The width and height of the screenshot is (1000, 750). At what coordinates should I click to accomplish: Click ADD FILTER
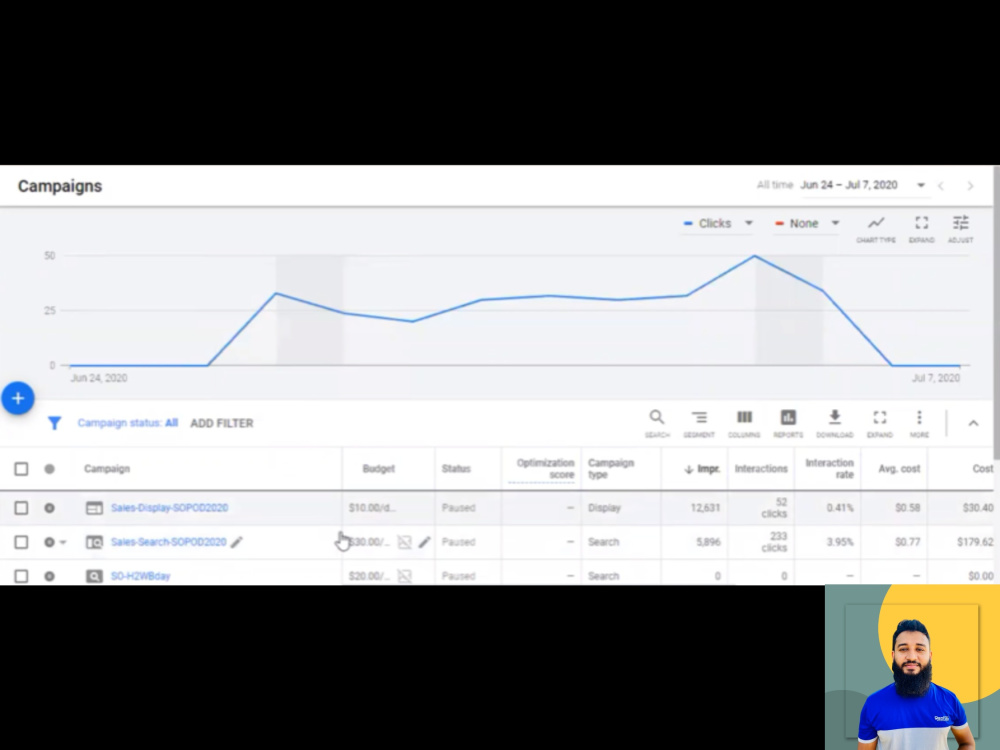(221, 423)
